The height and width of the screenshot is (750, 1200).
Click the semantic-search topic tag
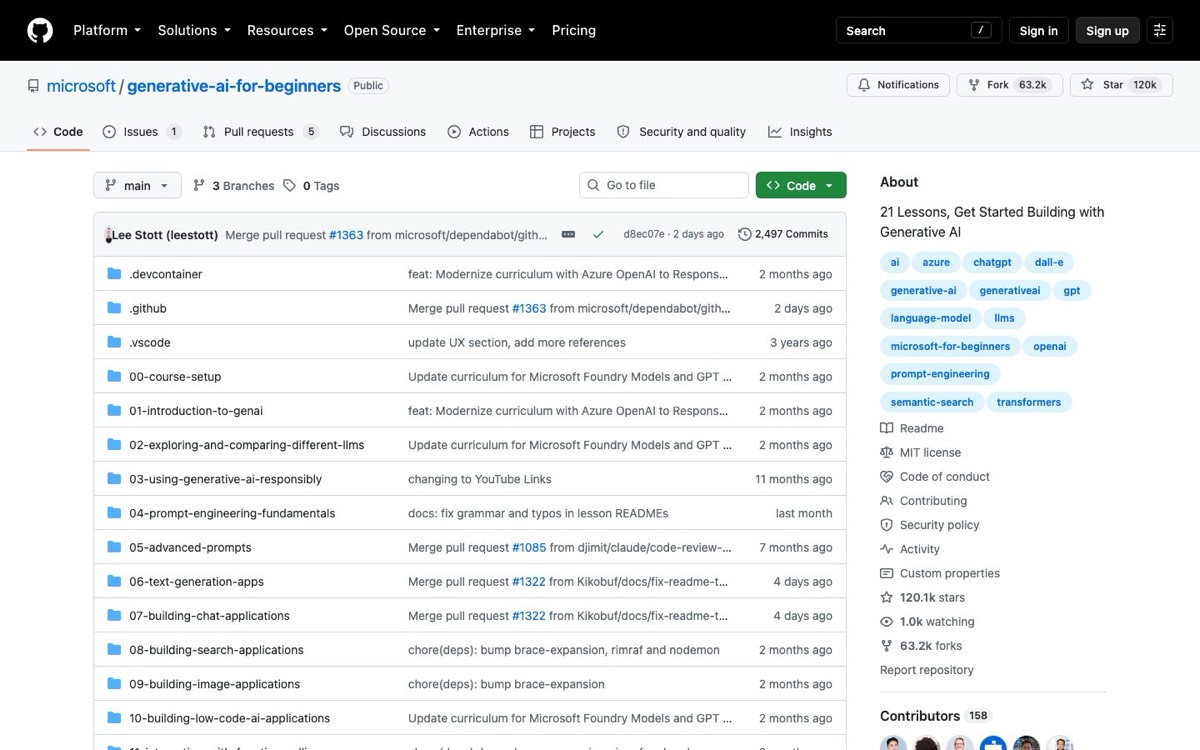coord(932,402)
